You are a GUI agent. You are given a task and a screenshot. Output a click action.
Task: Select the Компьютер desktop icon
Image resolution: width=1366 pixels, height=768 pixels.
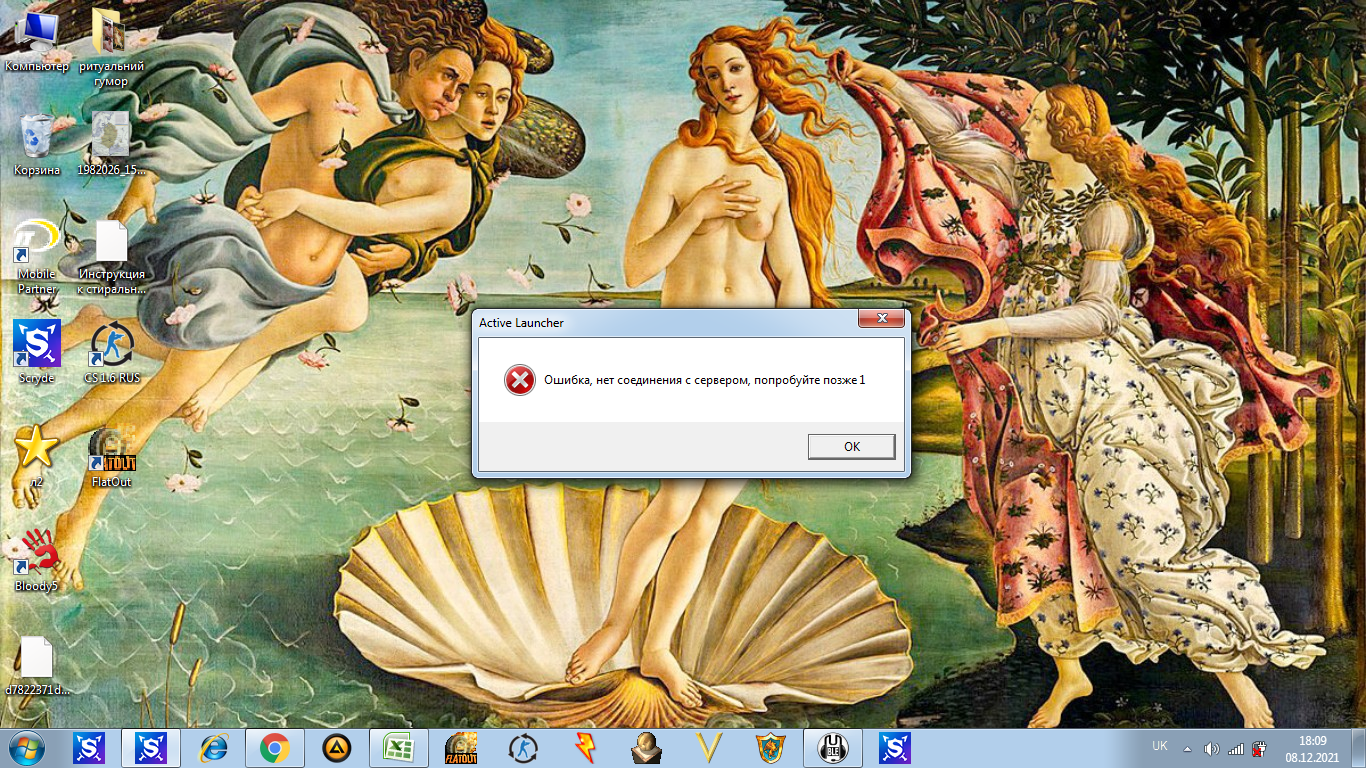pos(37,40)
